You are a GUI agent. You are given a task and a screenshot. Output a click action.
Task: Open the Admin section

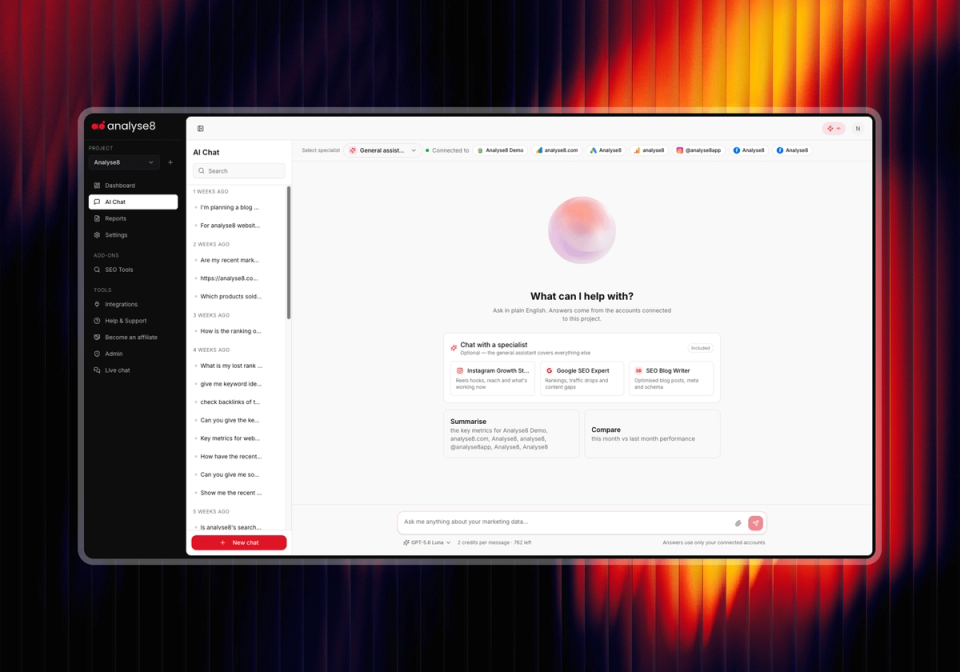point(133,354)
